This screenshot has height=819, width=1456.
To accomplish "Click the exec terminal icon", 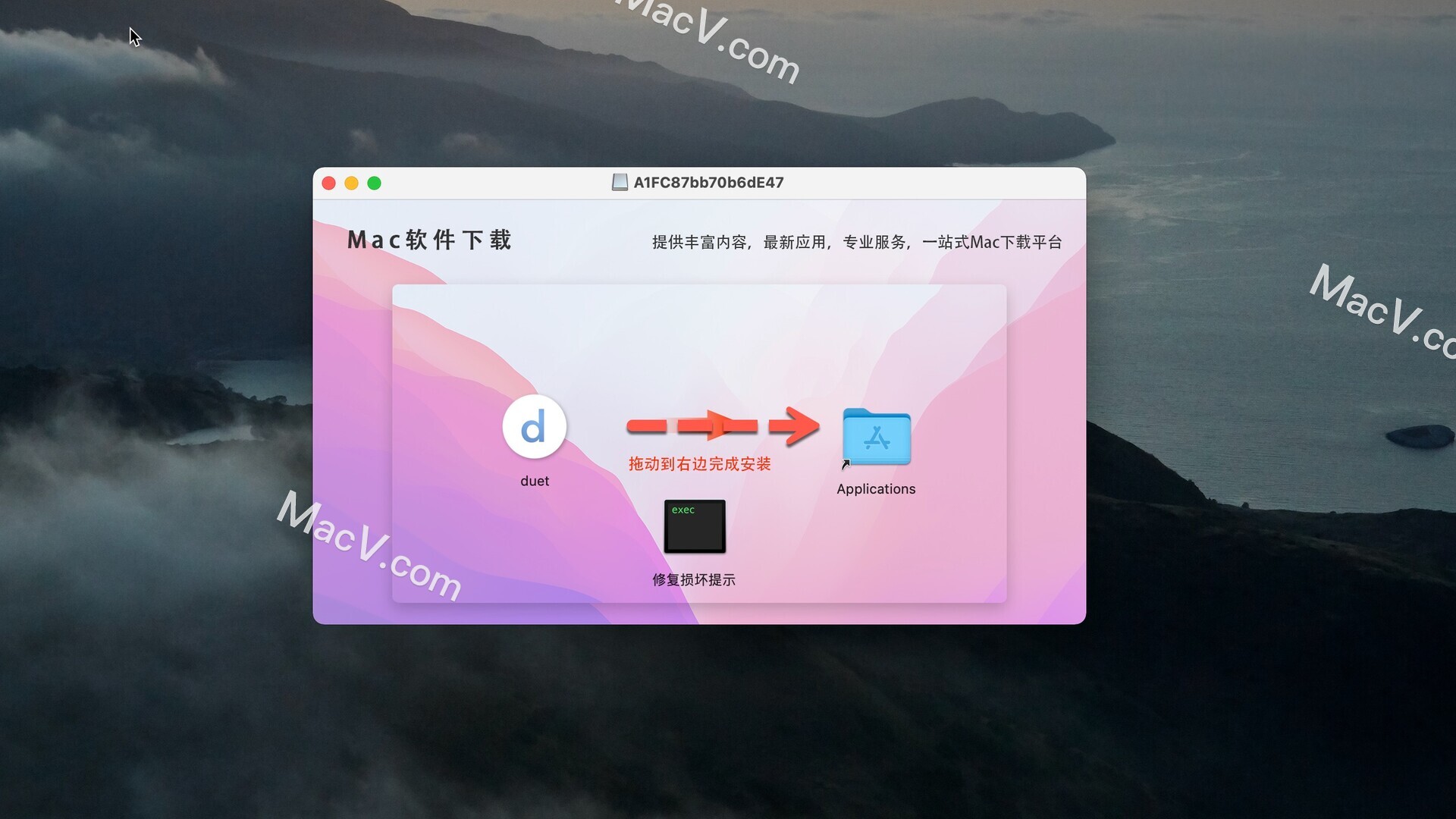I will [694, 527].
